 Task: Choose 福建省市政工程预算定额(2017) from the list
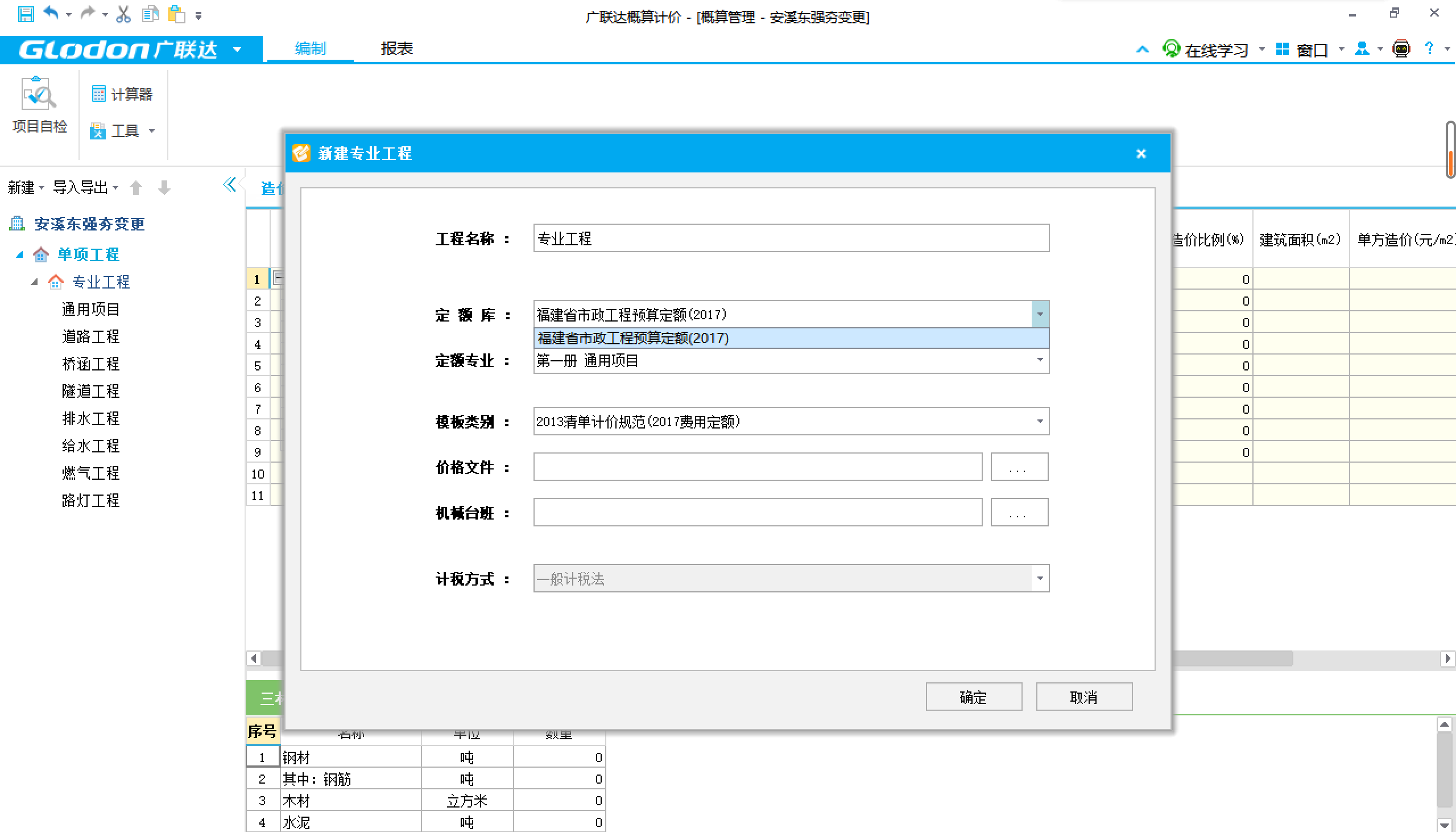click(x=791, y=338)
